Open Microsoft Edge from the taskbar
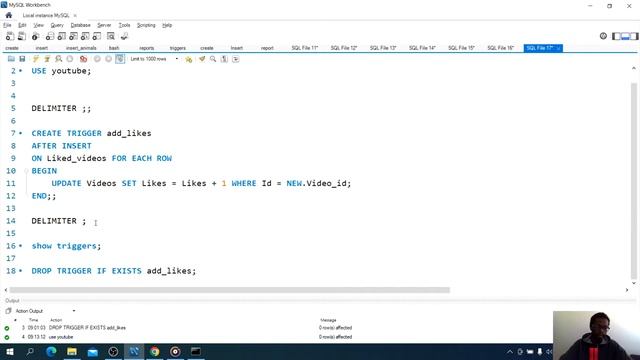The image size is (640, 360). click(x=51, y=351)
